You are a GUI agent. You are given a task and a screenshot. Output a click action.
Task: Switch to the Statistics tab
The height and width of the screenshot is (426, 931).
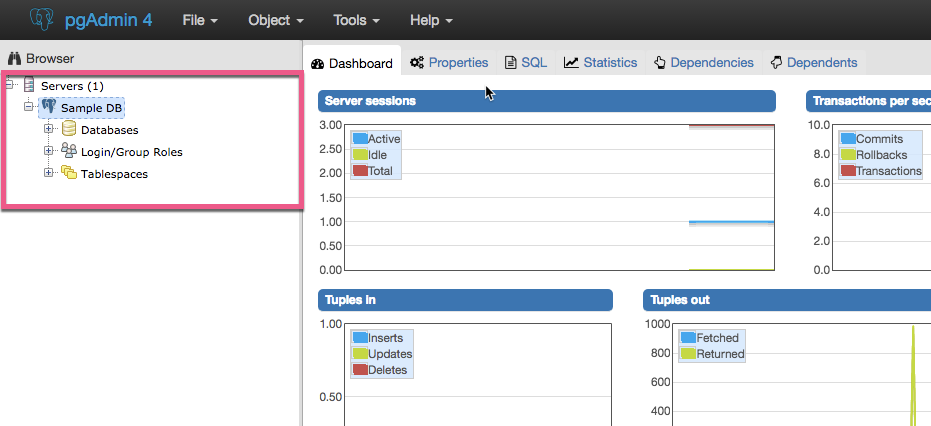[x=601, y=62]
